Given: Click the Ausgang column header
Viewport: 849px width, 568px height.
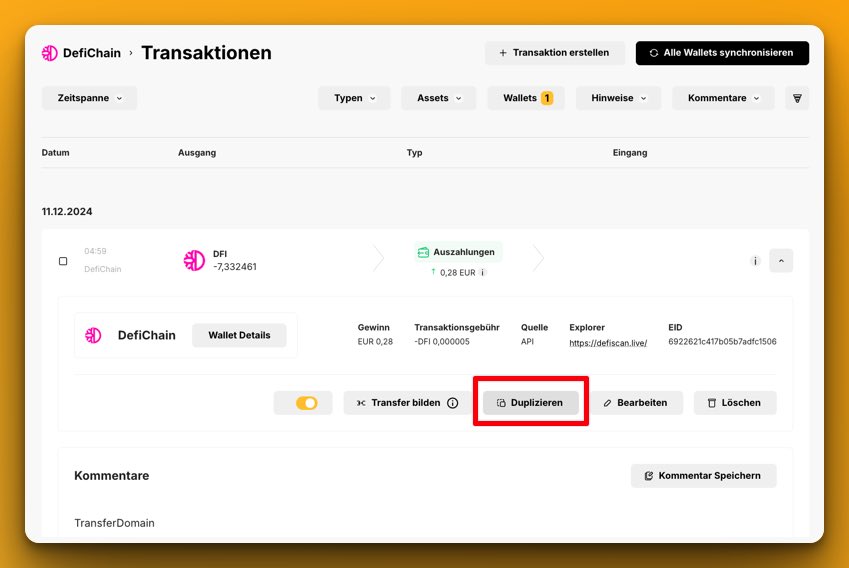Looking at the screenshot, I should (x=197, y=153).
